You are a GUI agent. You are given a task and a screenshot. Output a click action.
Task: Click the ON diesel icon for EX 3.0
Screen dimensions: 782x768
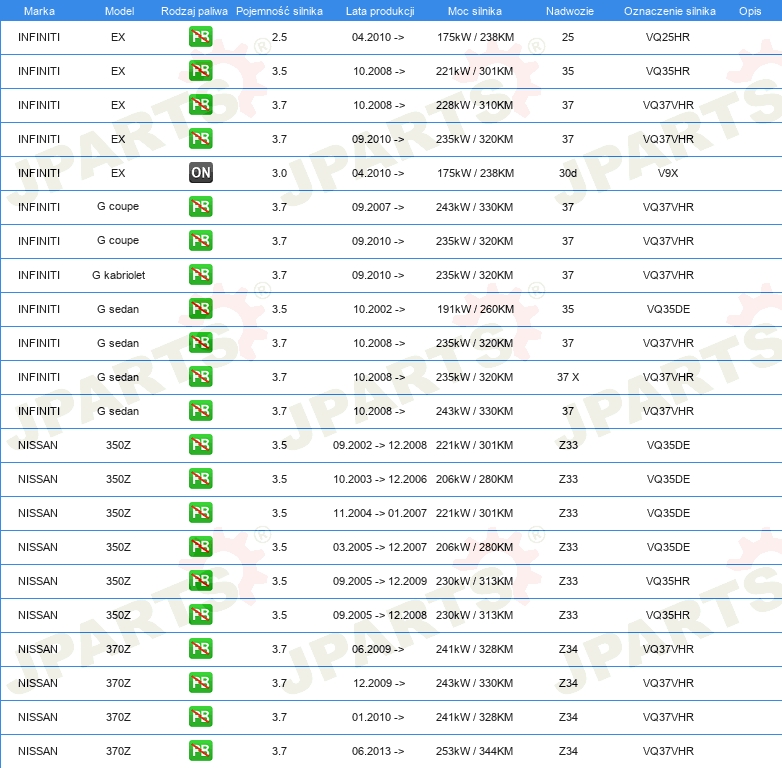[x=200, y=173]
